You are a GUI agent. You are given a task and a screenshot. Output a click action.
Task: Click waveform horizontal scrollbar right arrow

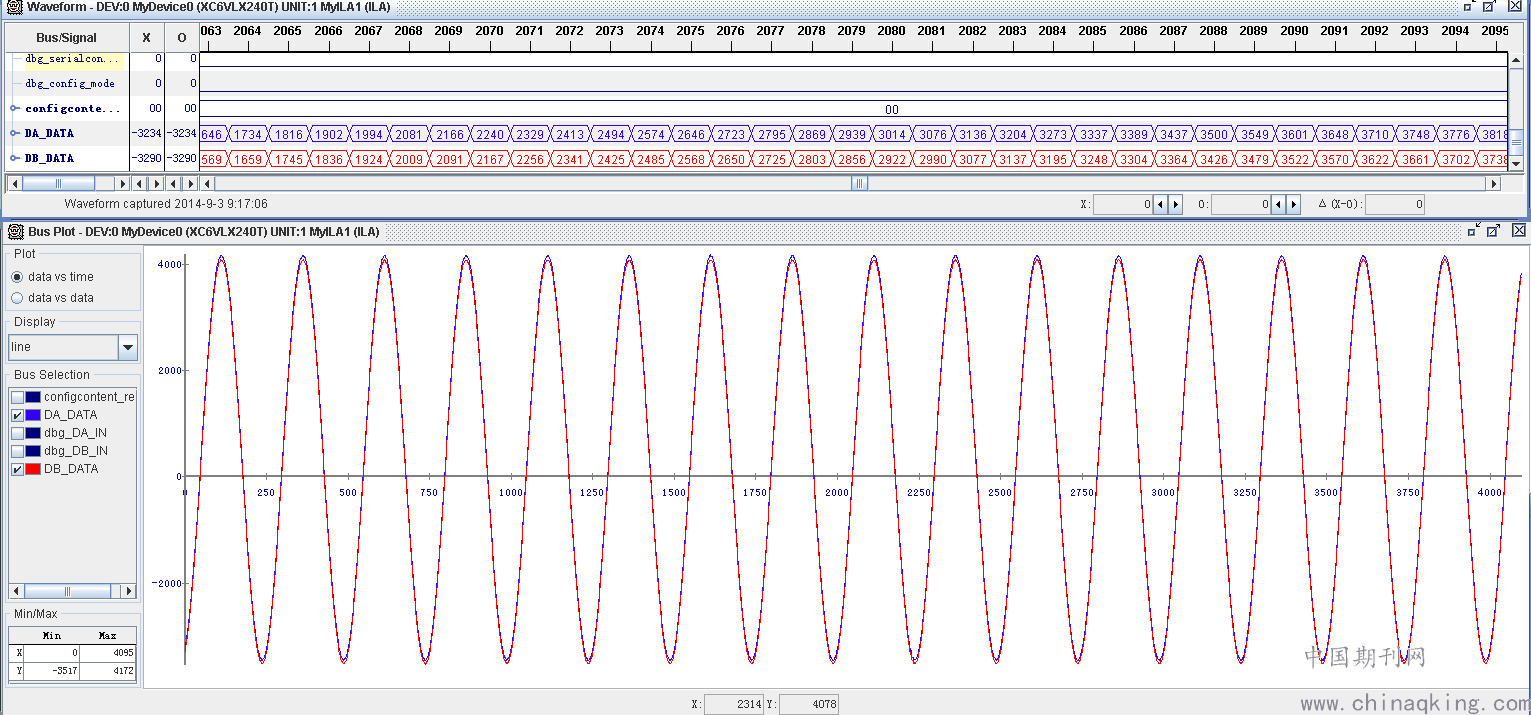[x=1494, y=184]
